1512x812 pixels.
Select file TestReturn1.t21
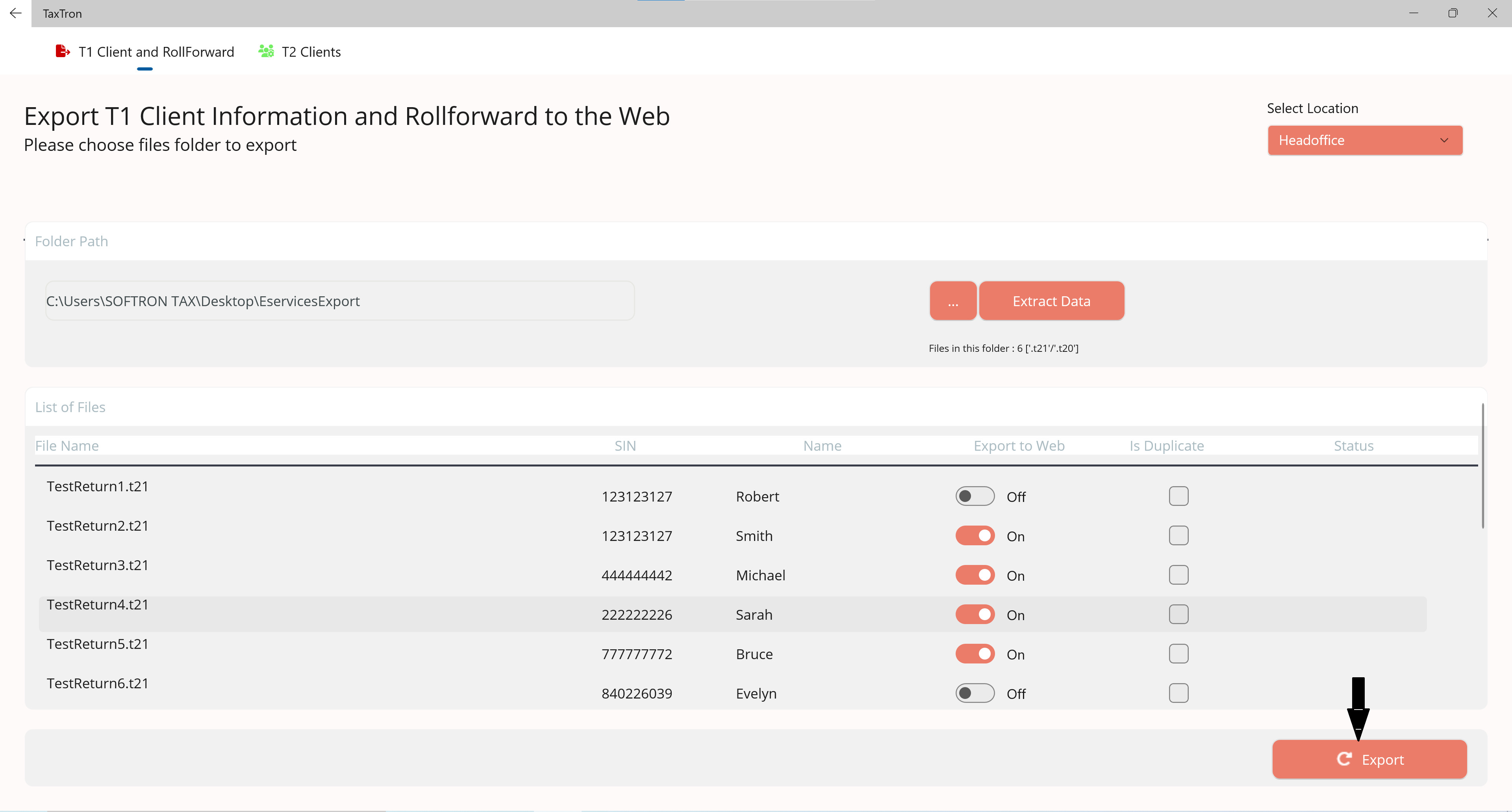pyautogui.click(x=97, y=486)
